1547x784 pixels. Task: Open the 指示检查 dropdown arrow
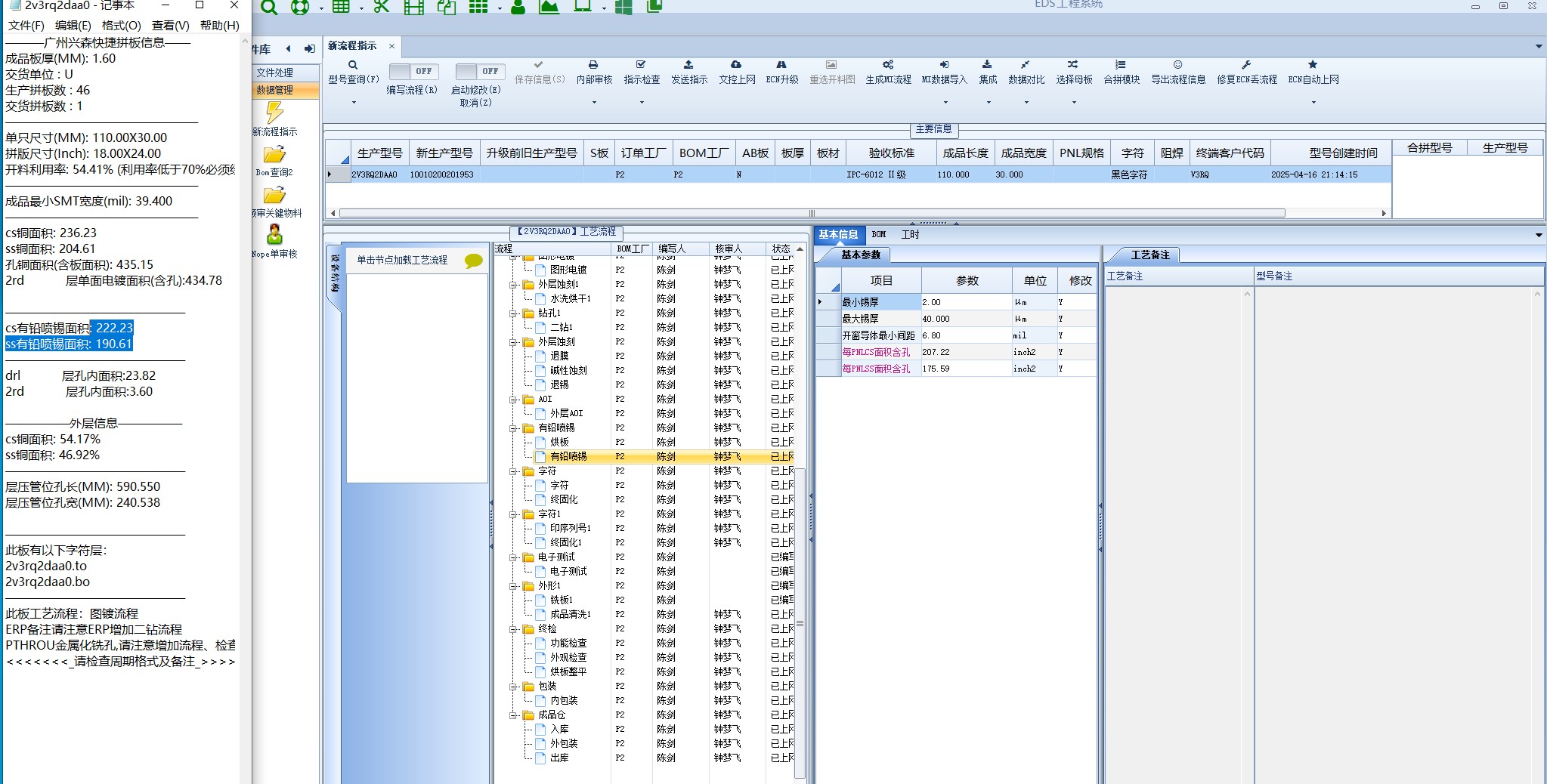[x=641, y=103]
